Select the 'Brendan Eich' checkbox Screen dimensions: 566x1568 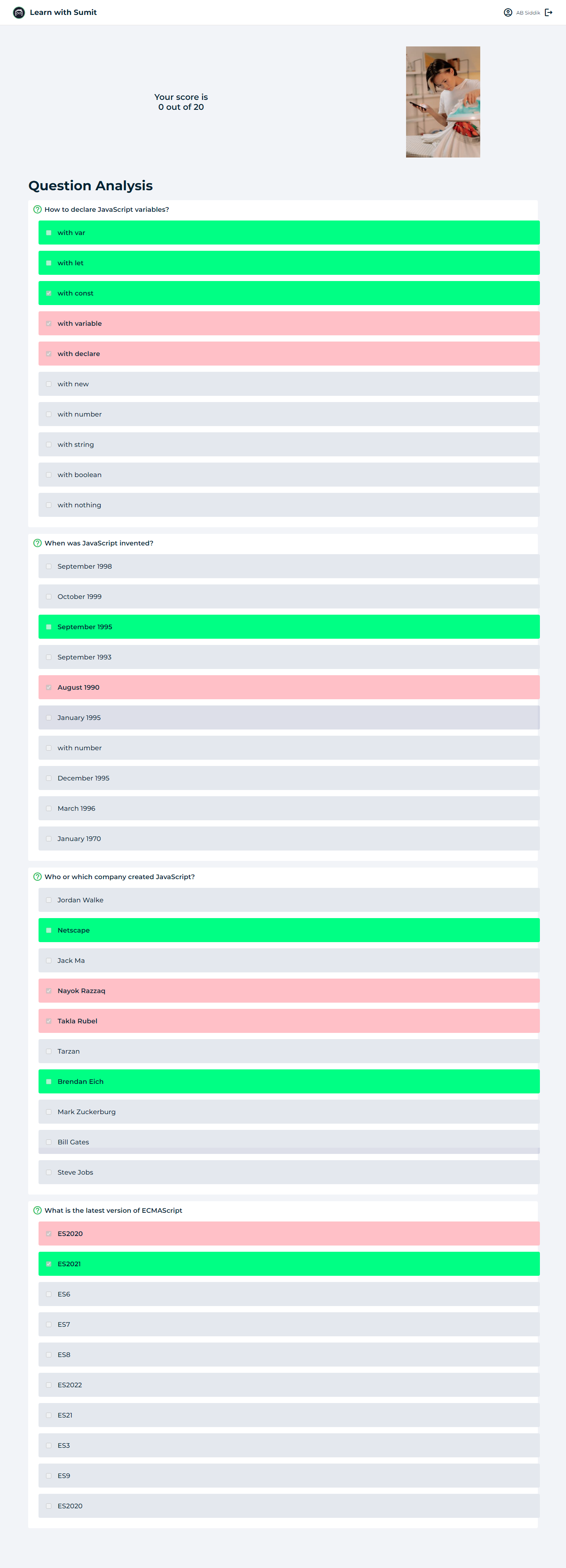(49, 1082)
